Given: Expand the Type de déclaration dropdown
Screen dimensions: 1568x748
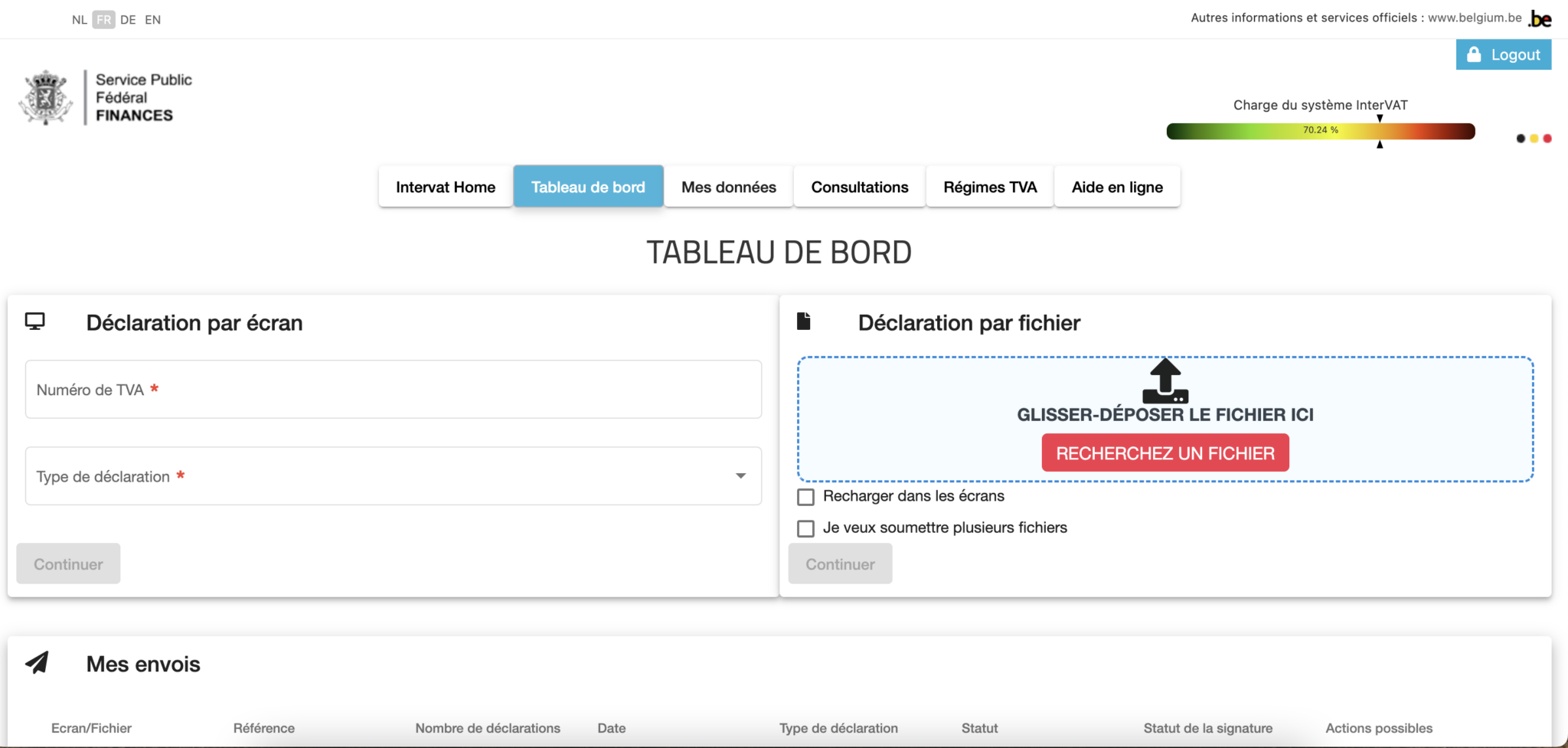Looking at the screenshot, I should [740, 476].
